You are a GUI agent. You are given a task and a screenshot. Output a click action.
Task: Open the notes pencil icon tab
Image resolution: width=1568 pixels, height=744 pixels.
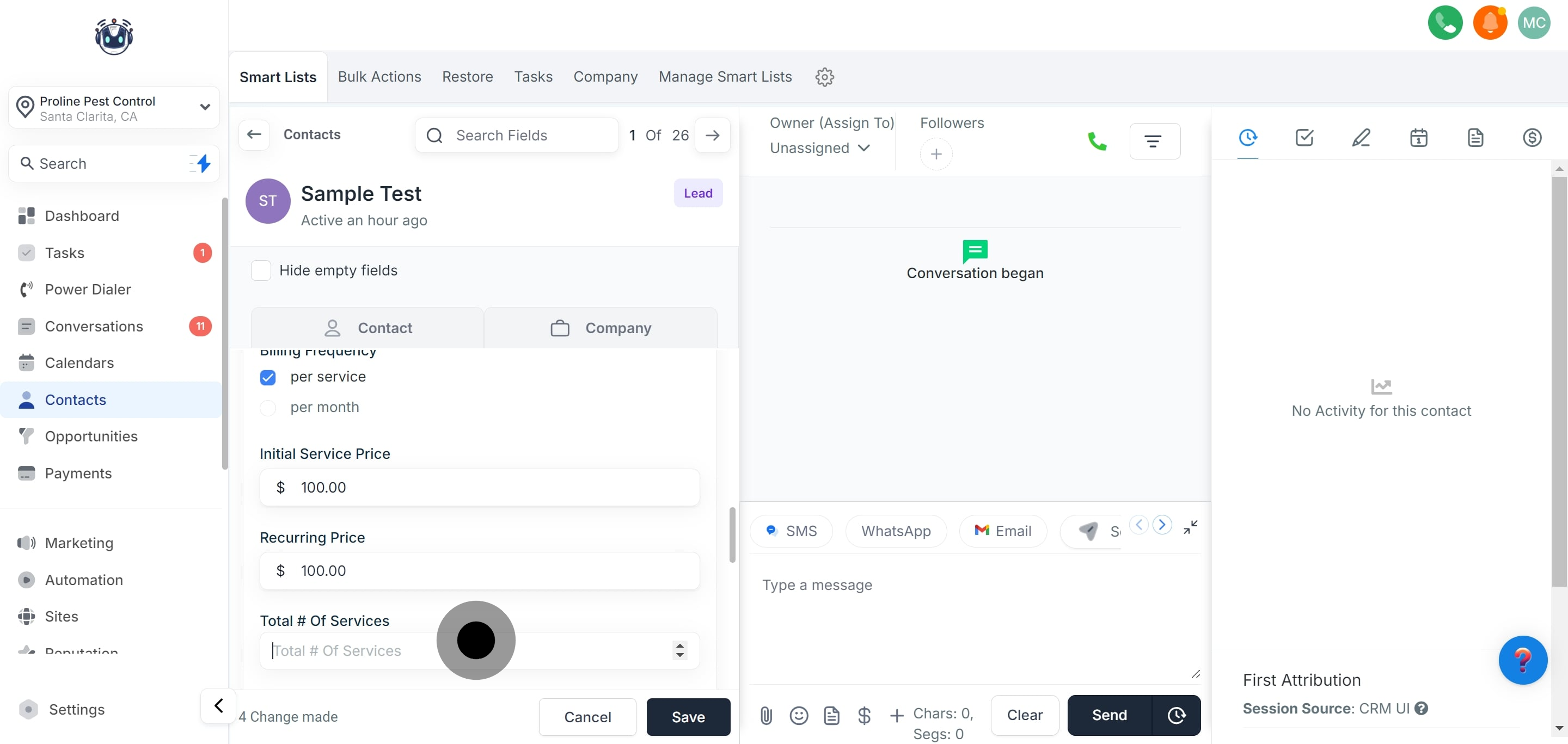1361,138
